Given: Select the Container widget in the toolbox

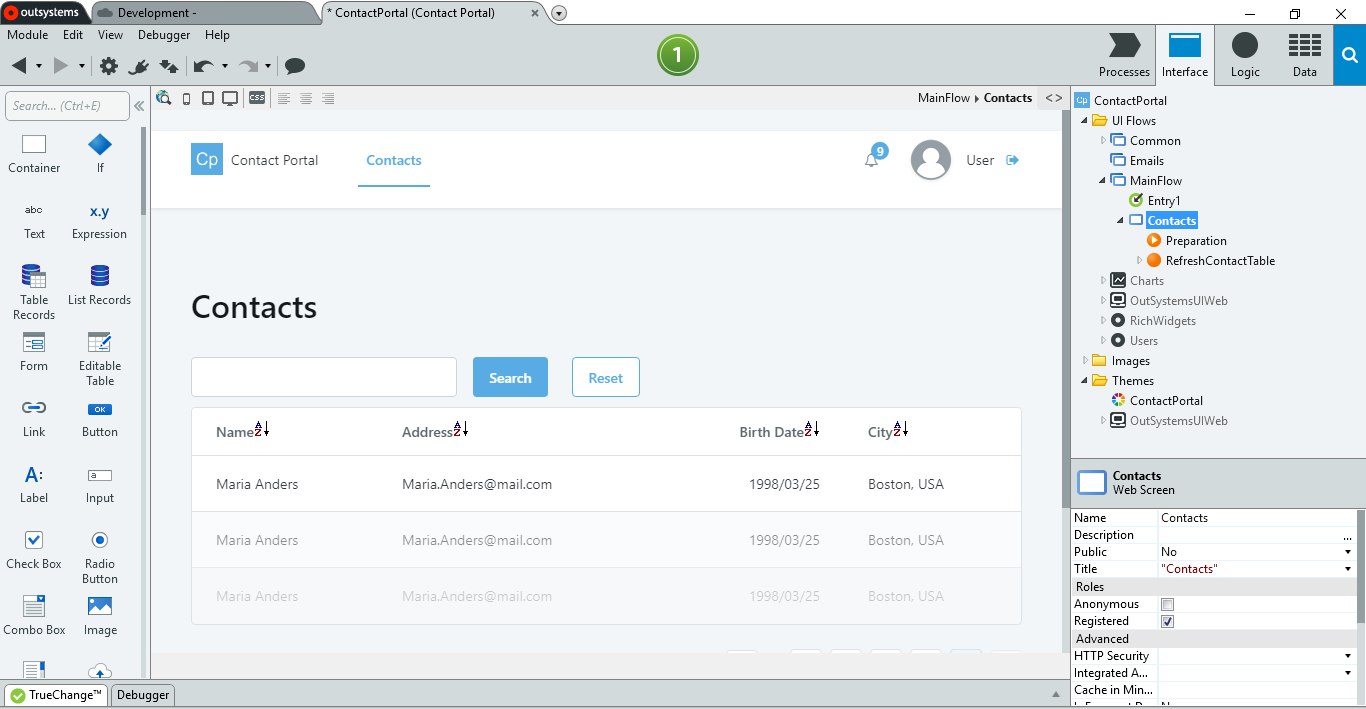Looking at the screenshot, I should point(34,154).
